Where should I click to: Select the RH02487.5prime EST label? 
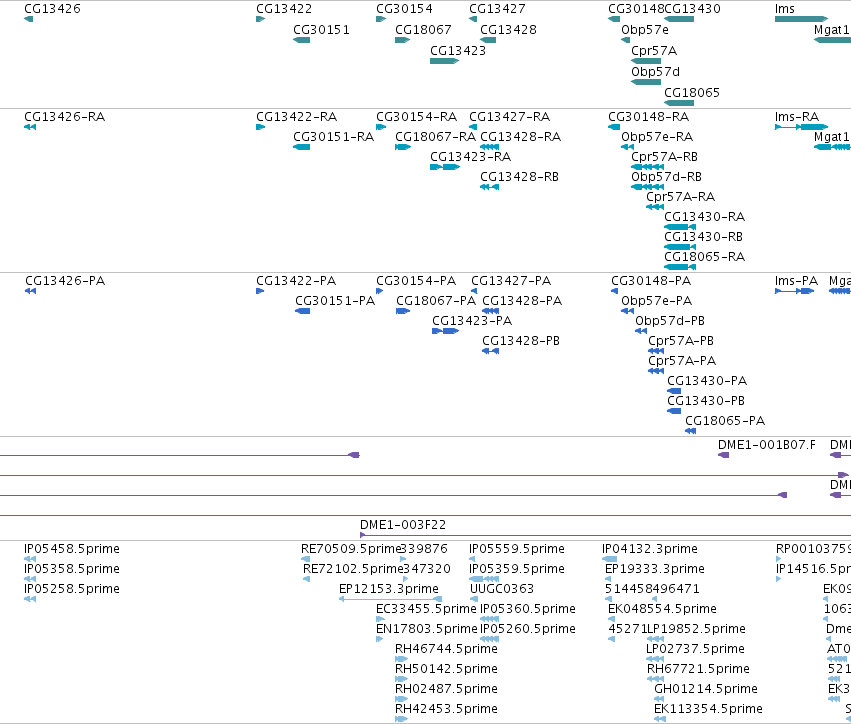coord(446,689)
